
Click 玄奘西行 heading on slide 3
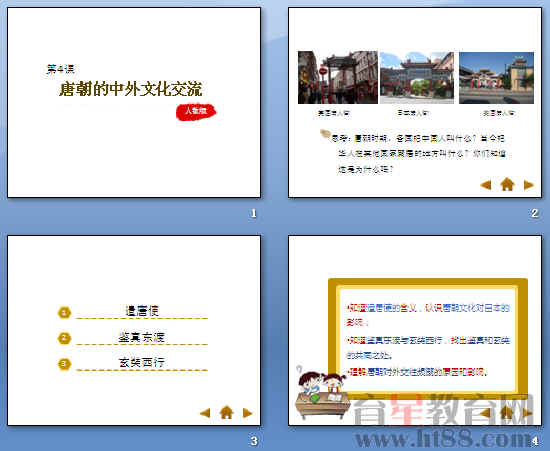(142, 362)
